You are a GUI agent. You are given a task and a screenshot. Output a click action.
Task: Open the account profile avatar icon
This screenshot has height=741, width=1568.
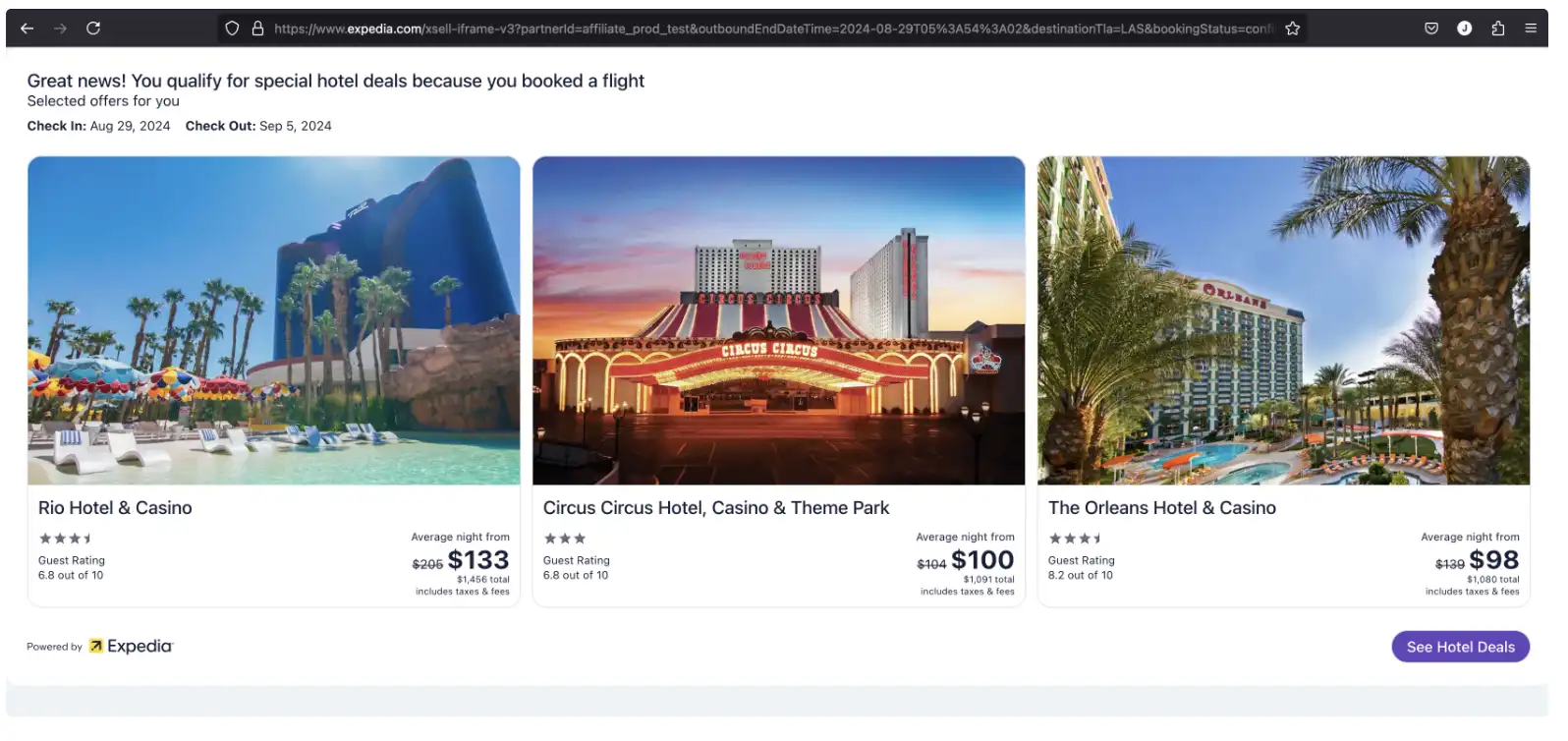pos(1465,28)
